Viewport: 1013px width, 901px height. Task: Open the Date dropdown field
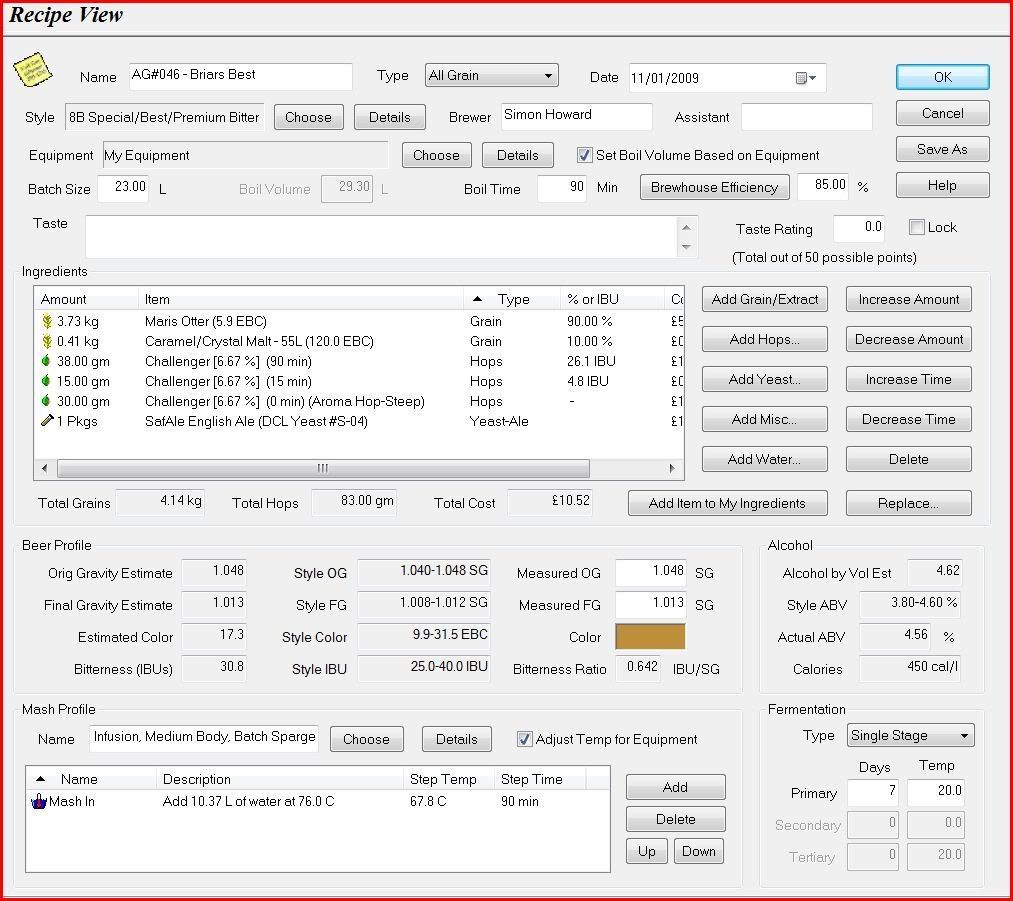pyautogui.click(x=727, y=78)
